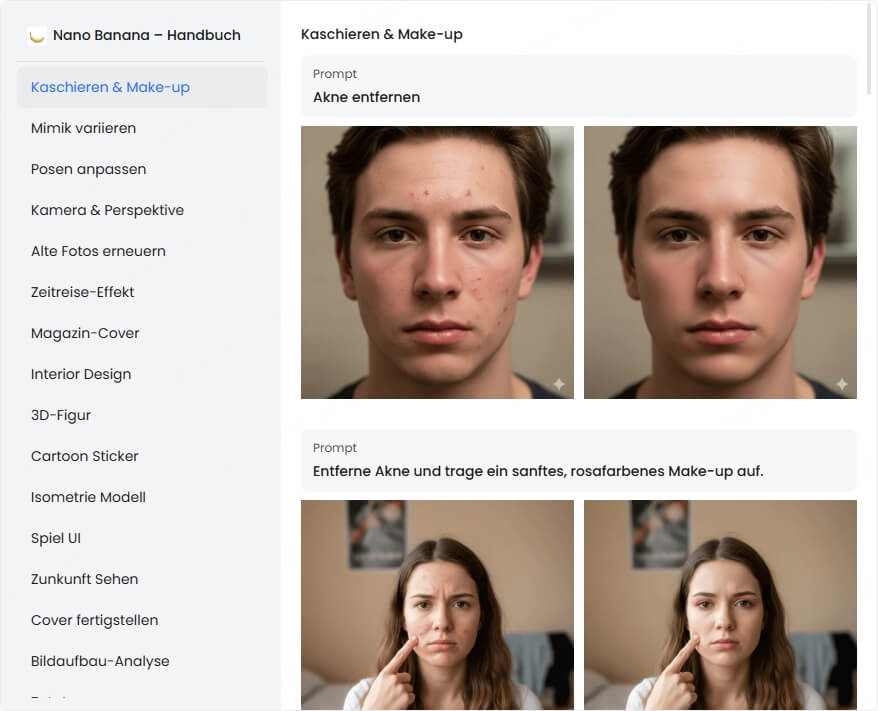Open the woman's after make-up photo
This screenshot has height=711, width=878.
pos(720,604)
